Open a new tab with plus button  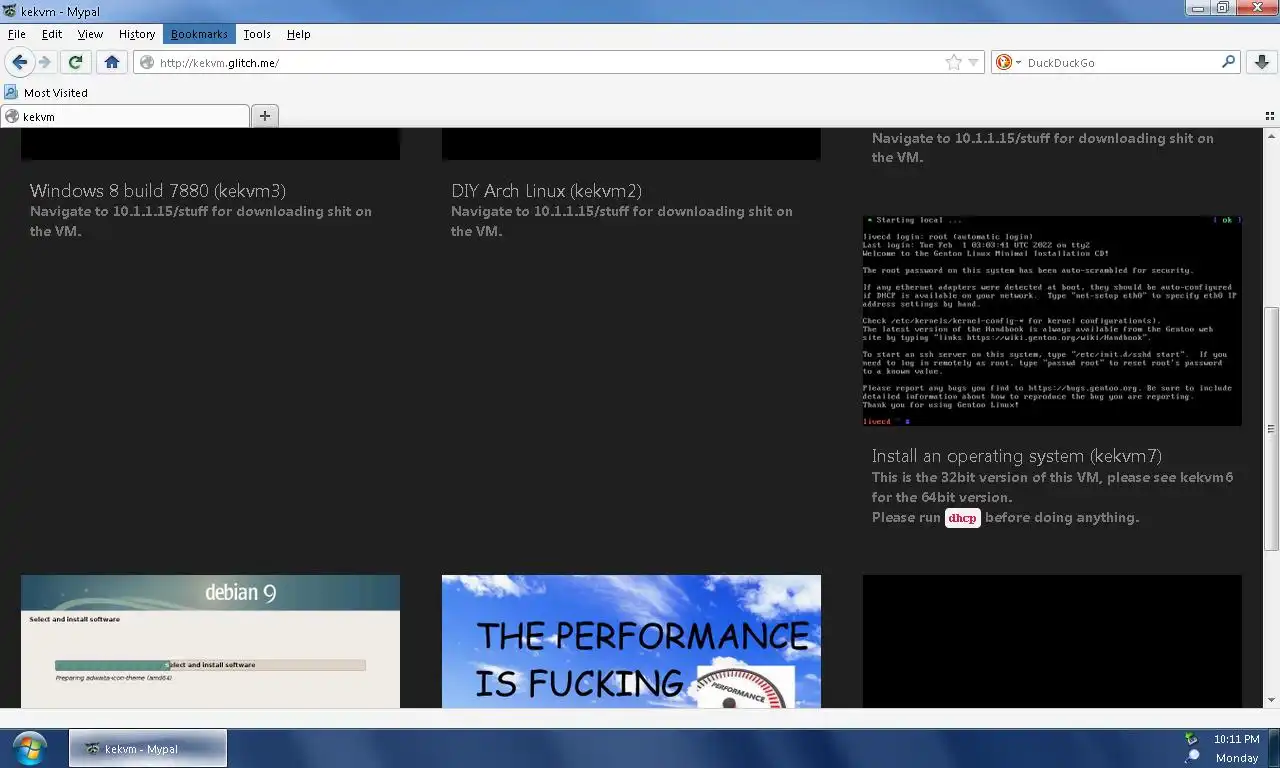pos(265,116)
